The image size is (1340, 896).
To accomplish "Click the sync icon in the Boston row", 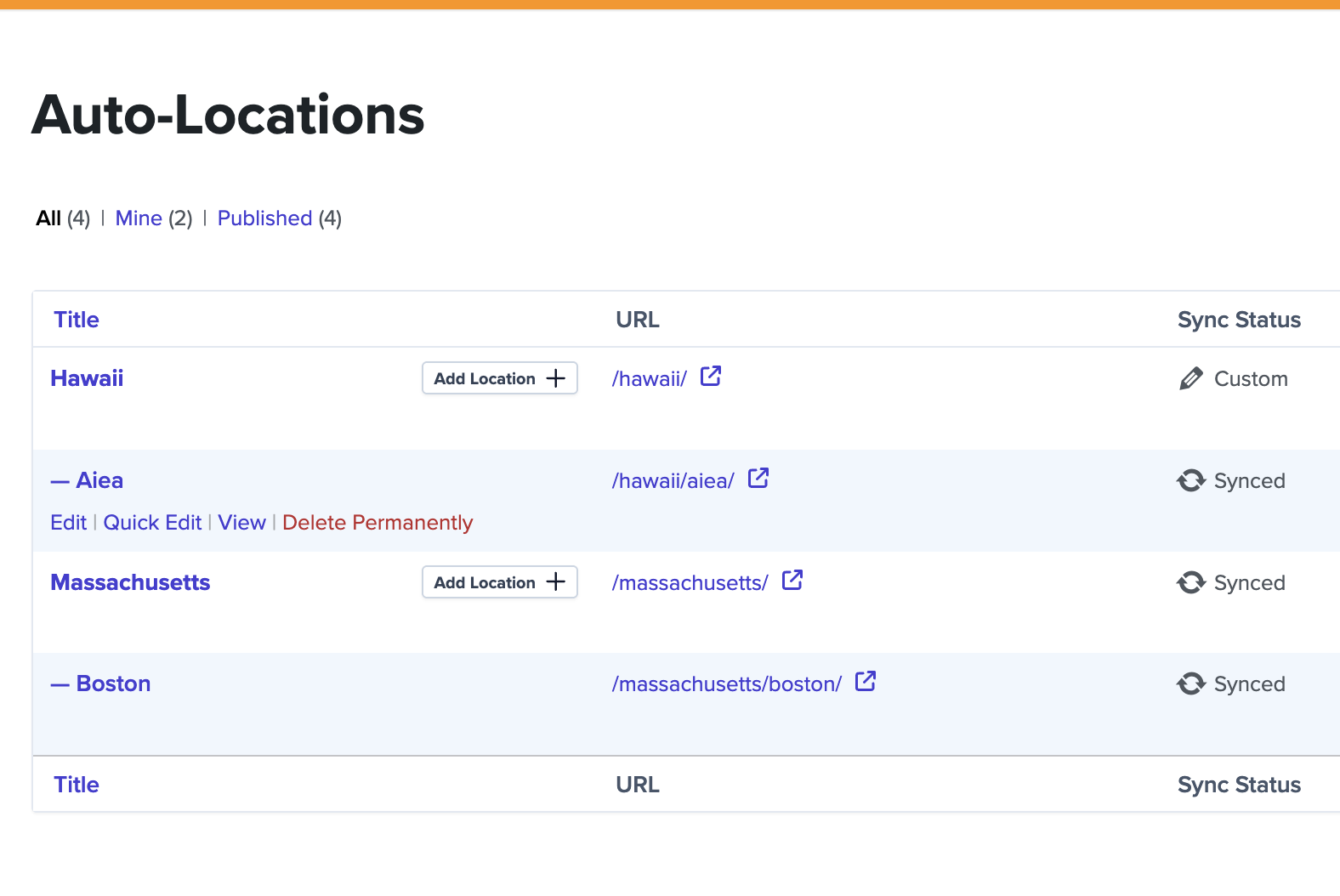I will (x=1190, y=684).
